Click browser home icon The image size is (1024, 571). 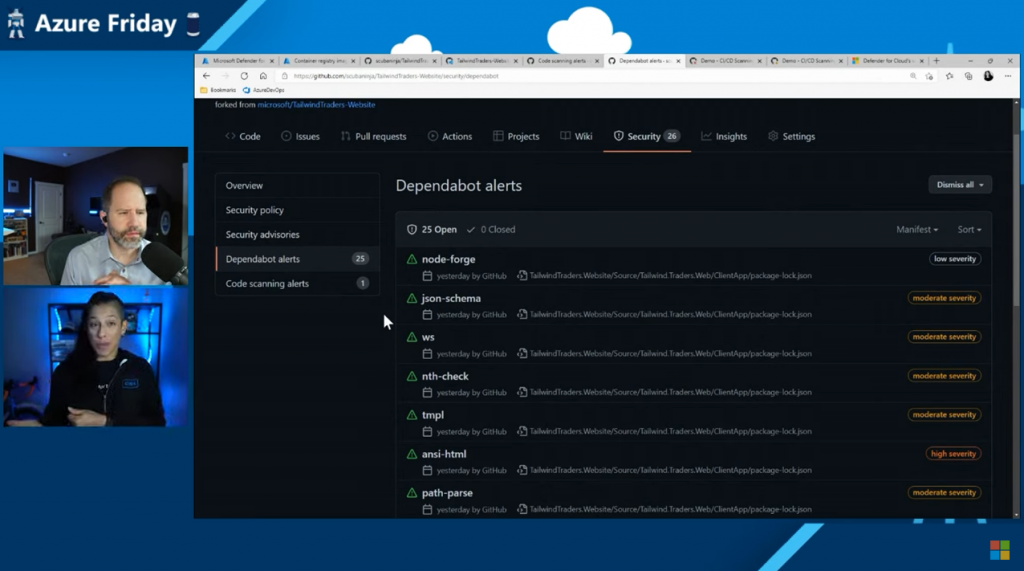pos(263,76)
